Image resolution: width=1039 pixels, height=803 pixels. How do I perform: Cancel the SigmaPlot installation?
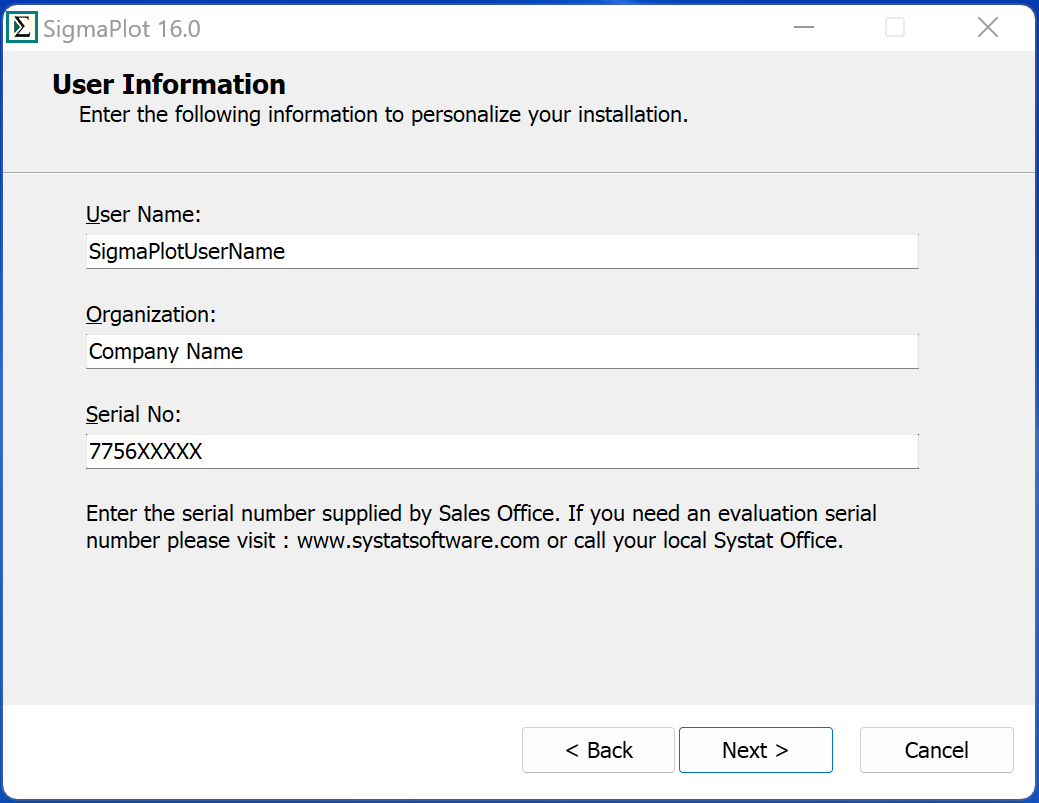[x=936, y=750]
